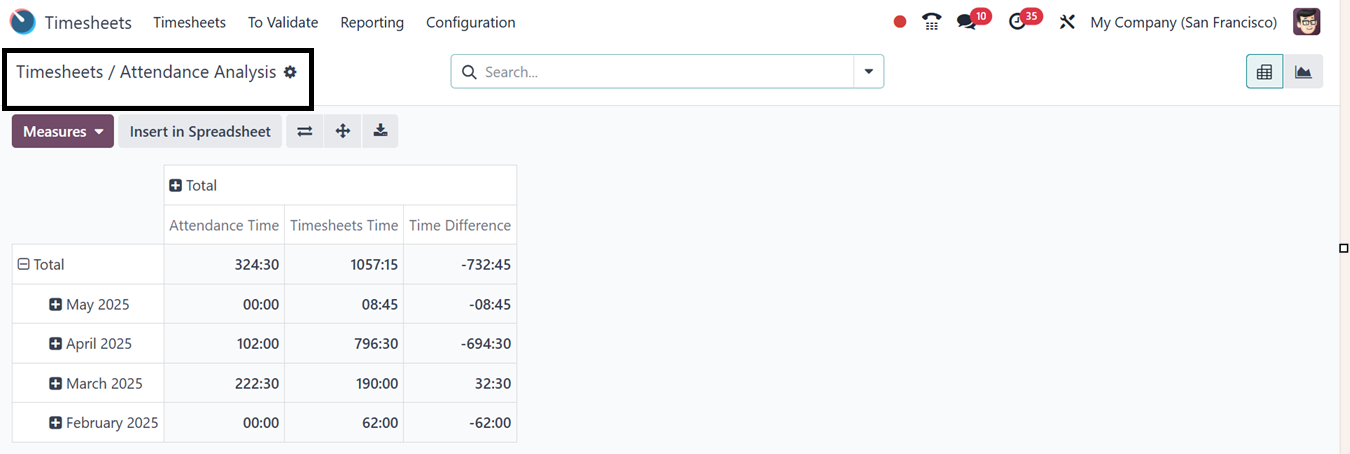Open the discuss messages icon
The image size is (1350, 454).
tap(966, 22)
